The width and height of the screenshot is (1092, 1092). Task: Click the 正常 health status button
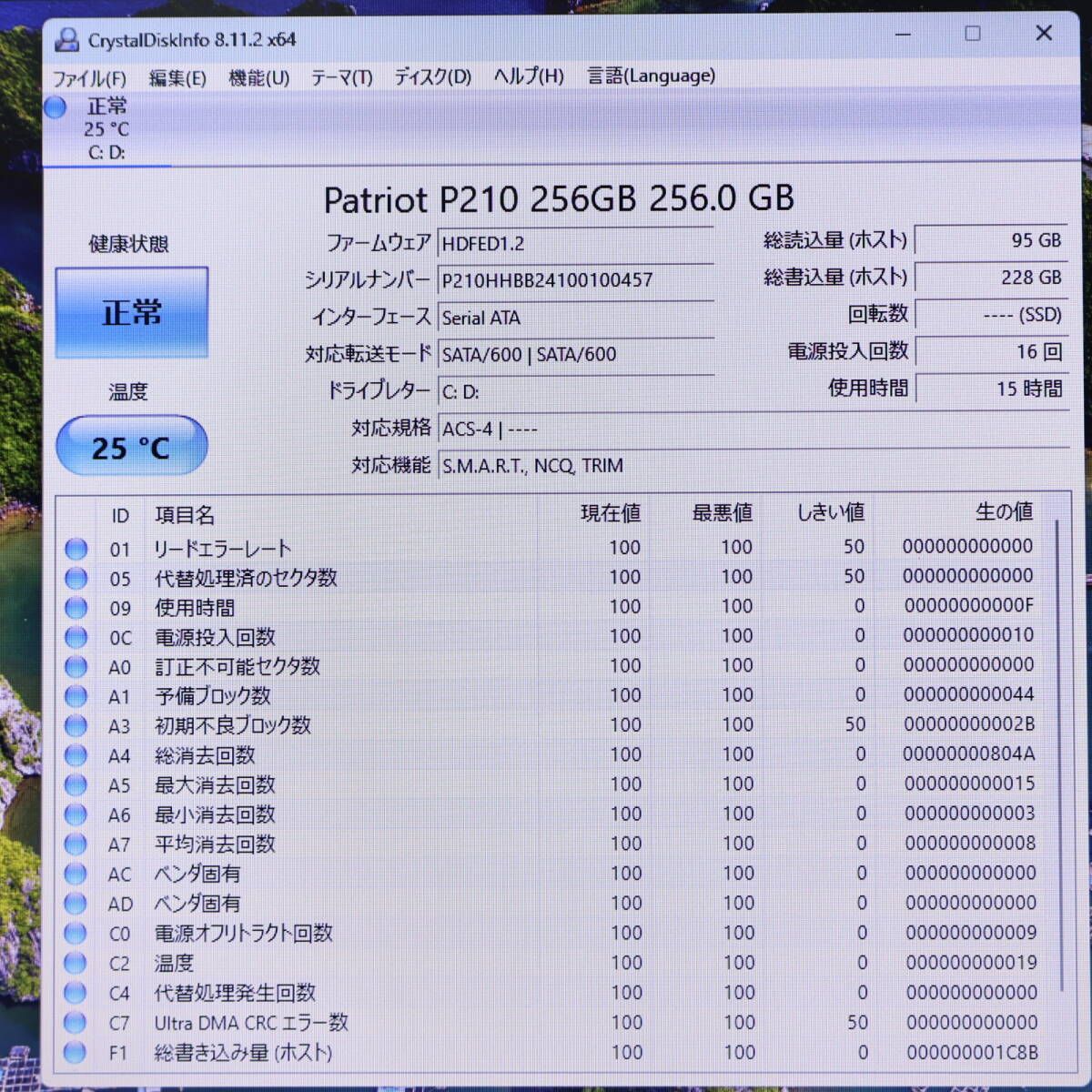[x=132, y=312]
